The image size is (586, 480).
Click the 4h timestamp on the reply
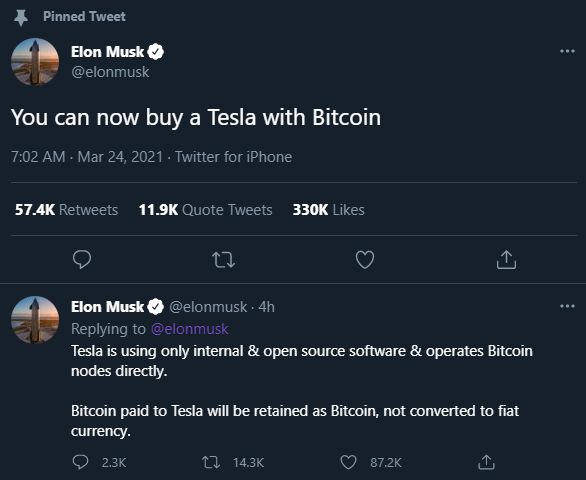(x=266, y=307)
